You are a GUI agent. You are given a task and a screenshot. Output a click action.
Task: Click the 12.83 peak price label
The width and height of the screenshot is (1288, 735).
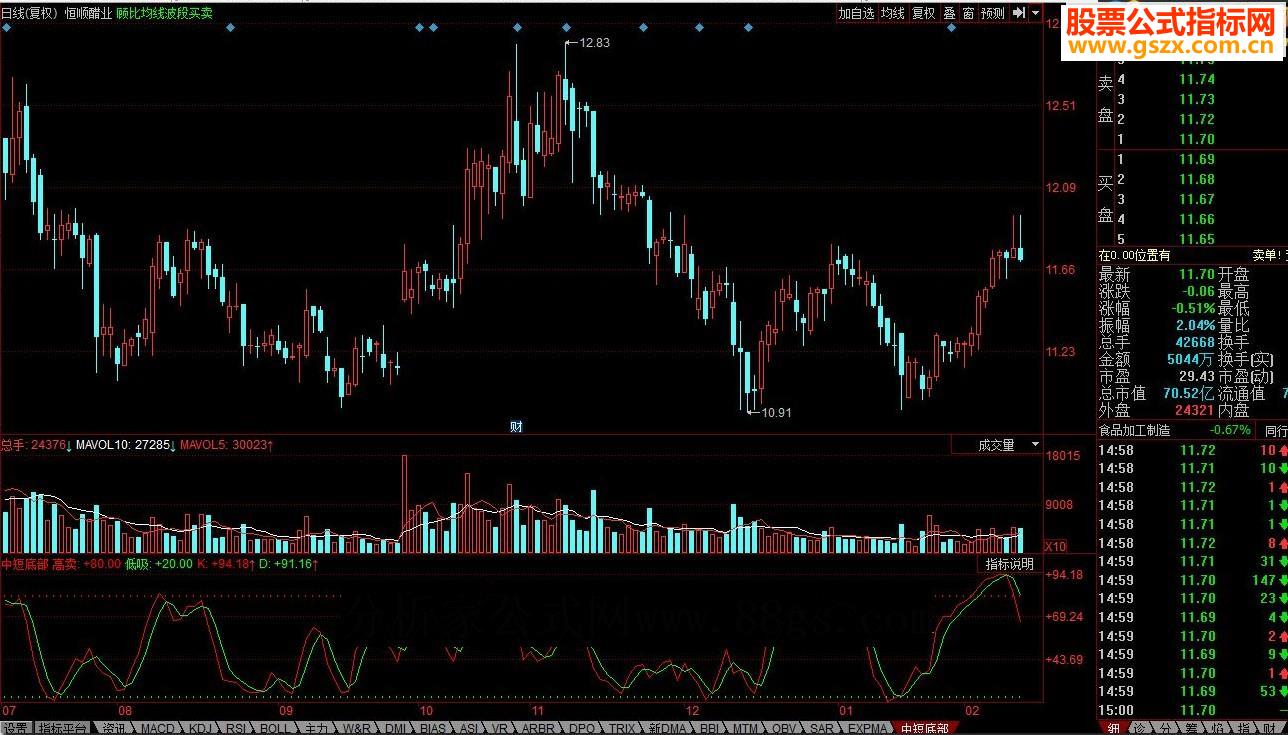(x=594, y=43)
